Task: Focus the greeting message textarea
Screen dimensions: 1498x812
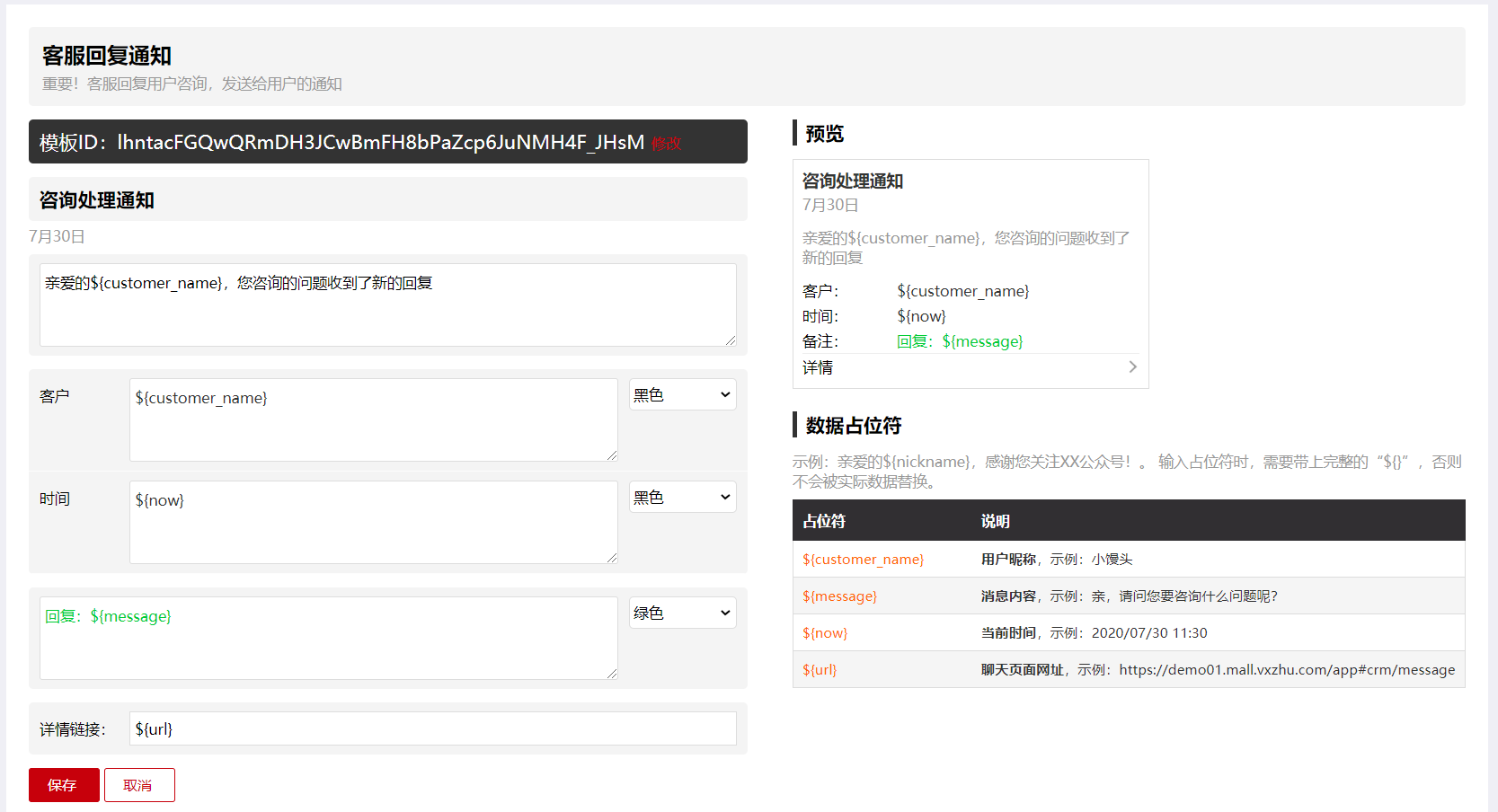Action: click(387, 305)
